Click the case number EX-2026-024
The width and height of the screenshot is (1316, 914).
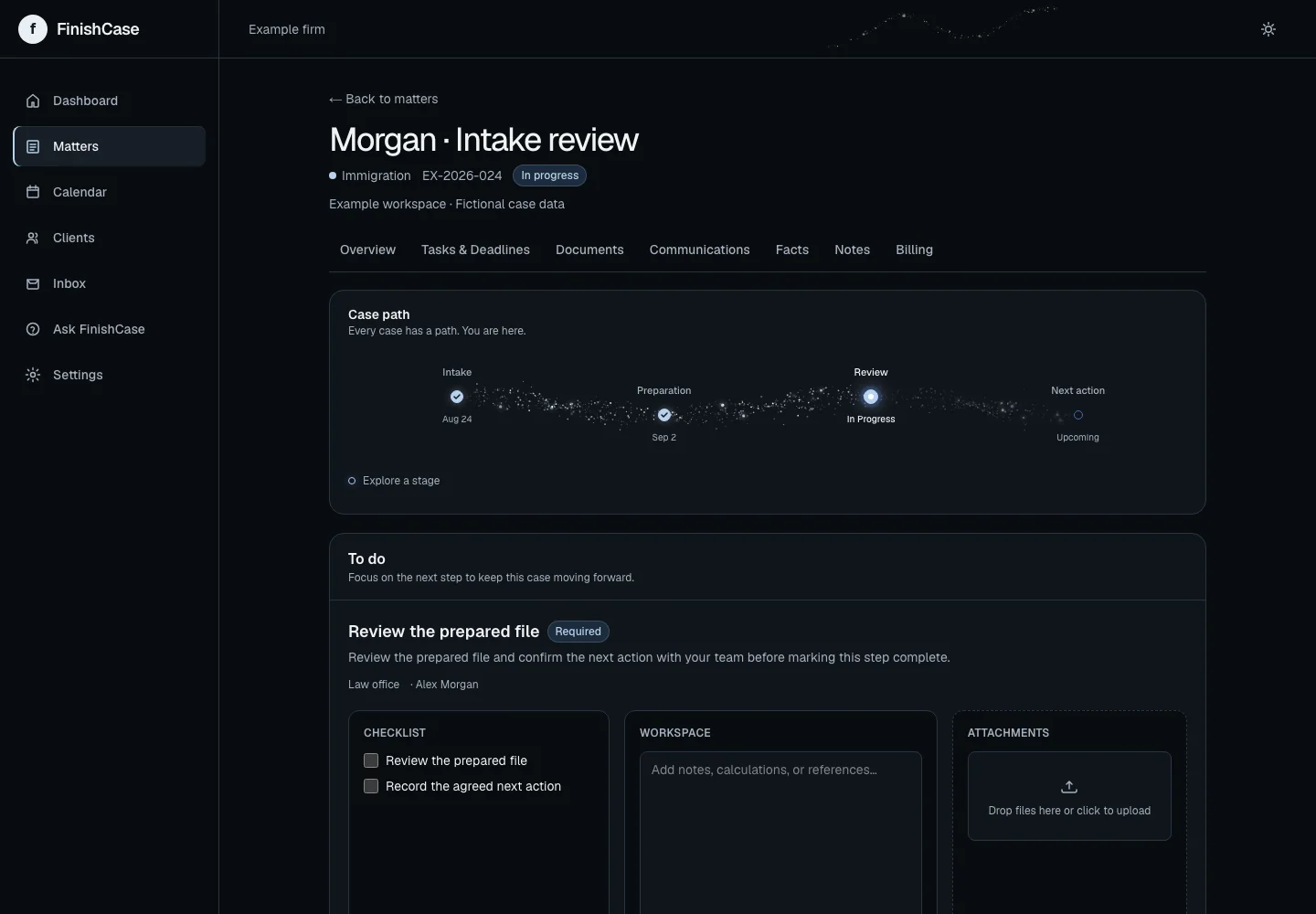tap(462, 175)
